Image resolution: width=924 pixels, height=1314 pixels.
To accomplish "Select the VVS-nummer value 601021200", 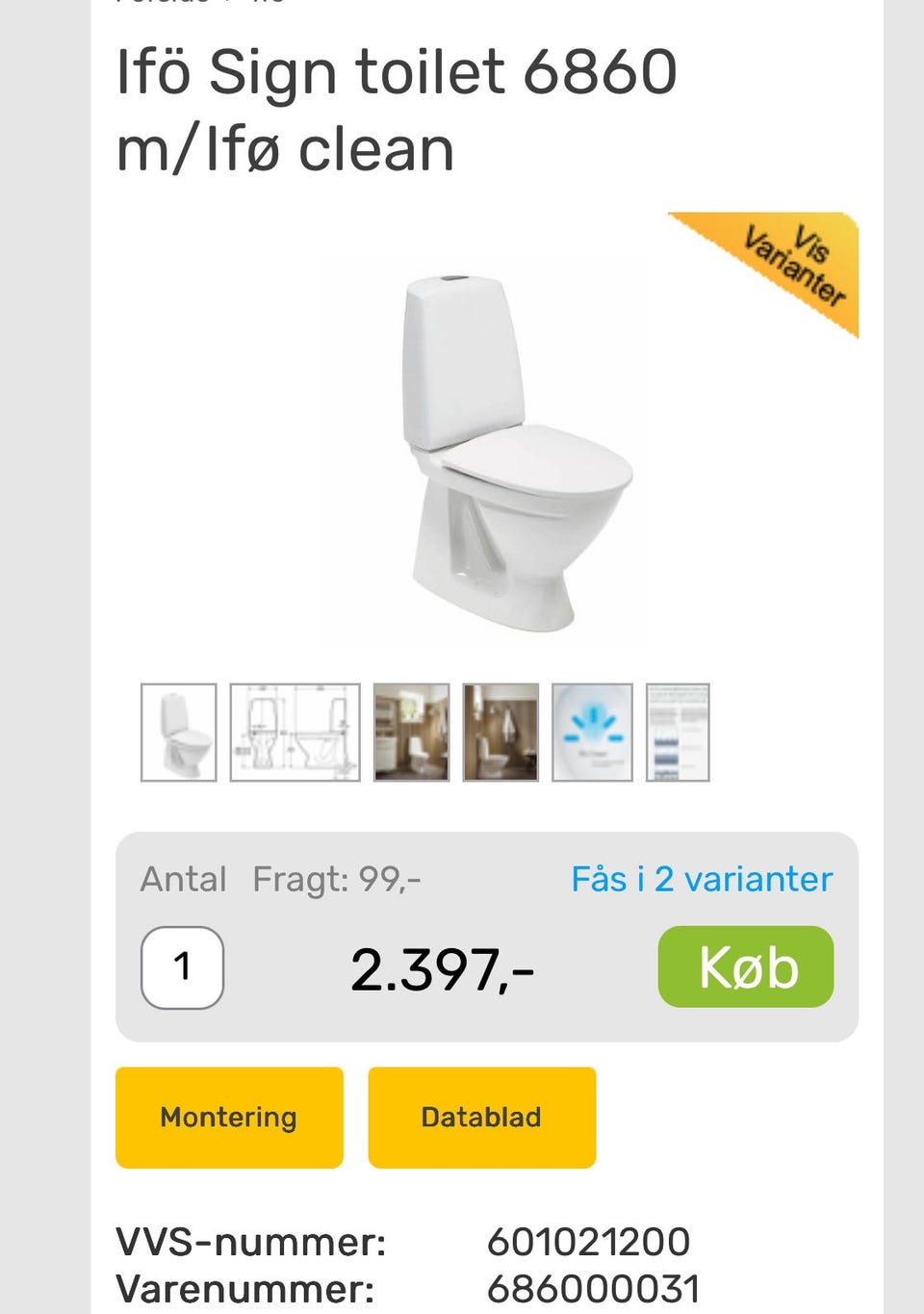I will click(588, 1242).
